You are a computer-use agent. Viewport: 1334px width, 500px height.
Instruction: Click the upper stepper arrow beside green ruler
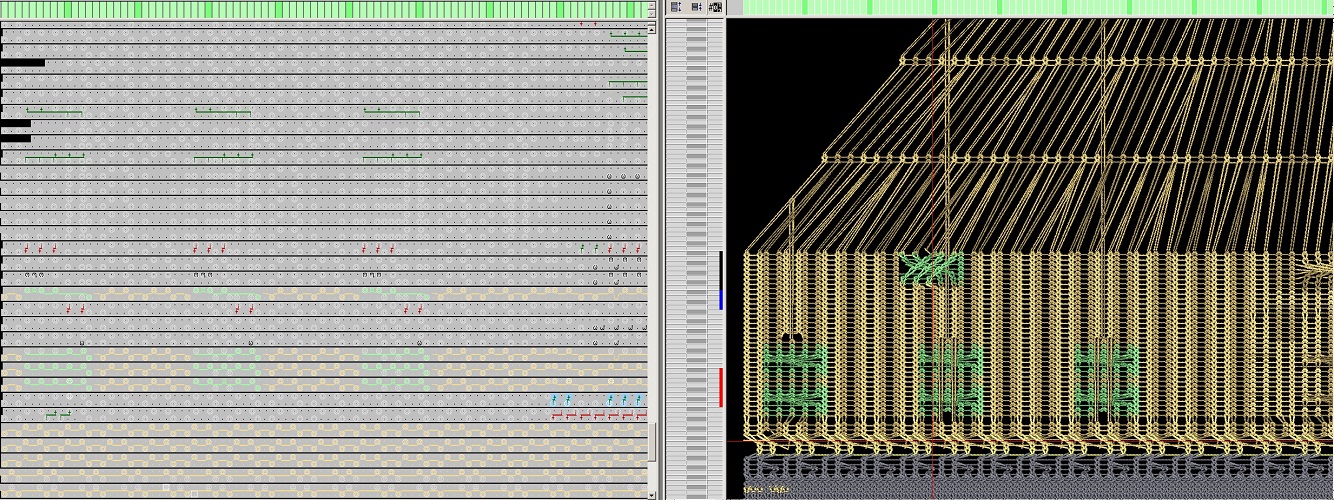point(652,5)
